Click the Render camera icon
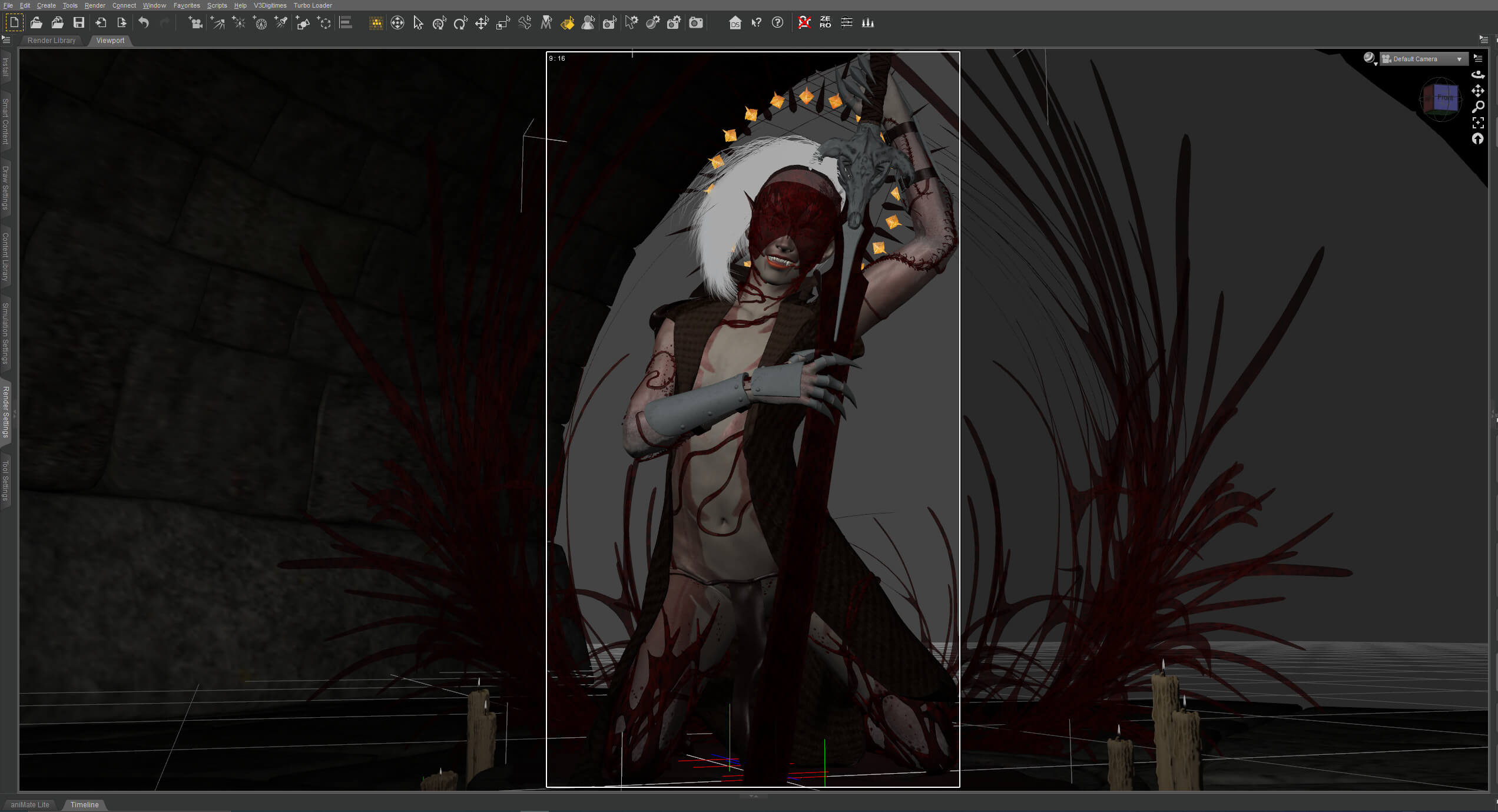Viewport: 1498px width, 812px height. click(x=696, y=23)
